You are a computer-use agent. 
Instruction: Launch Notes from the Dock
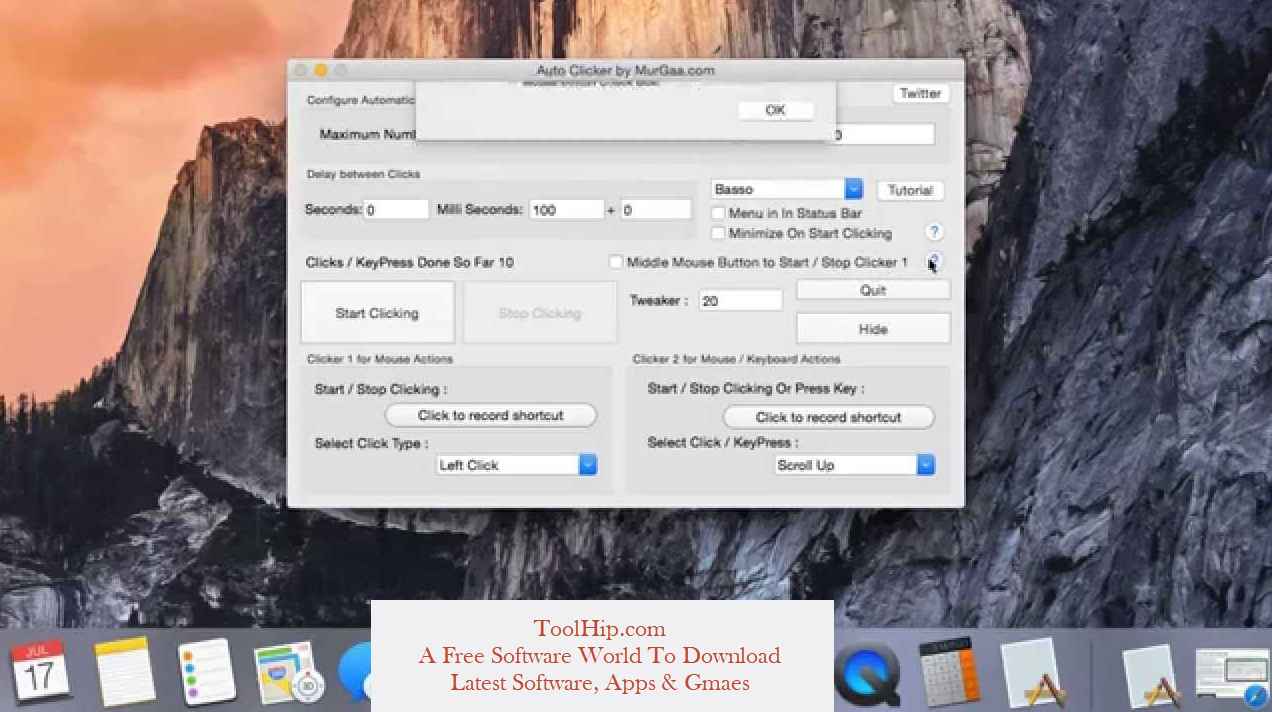[125, 672]
